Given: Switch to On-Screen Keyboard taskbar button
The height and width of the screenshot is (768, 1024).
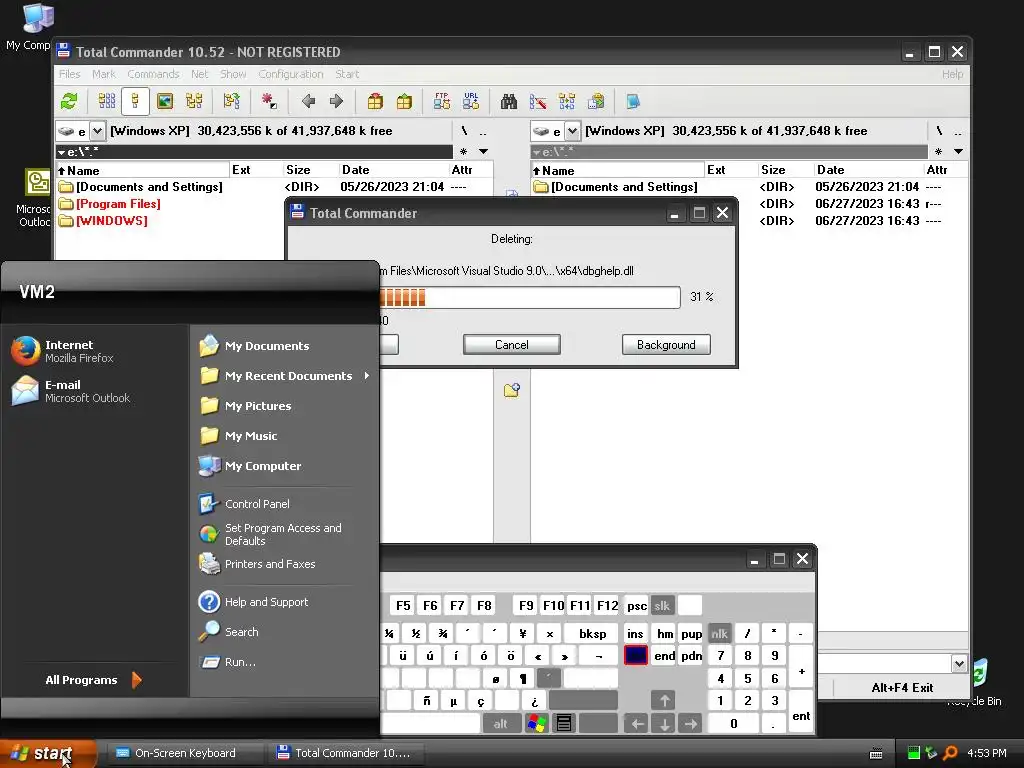Looking at the screenshot, I should [185, 753].
